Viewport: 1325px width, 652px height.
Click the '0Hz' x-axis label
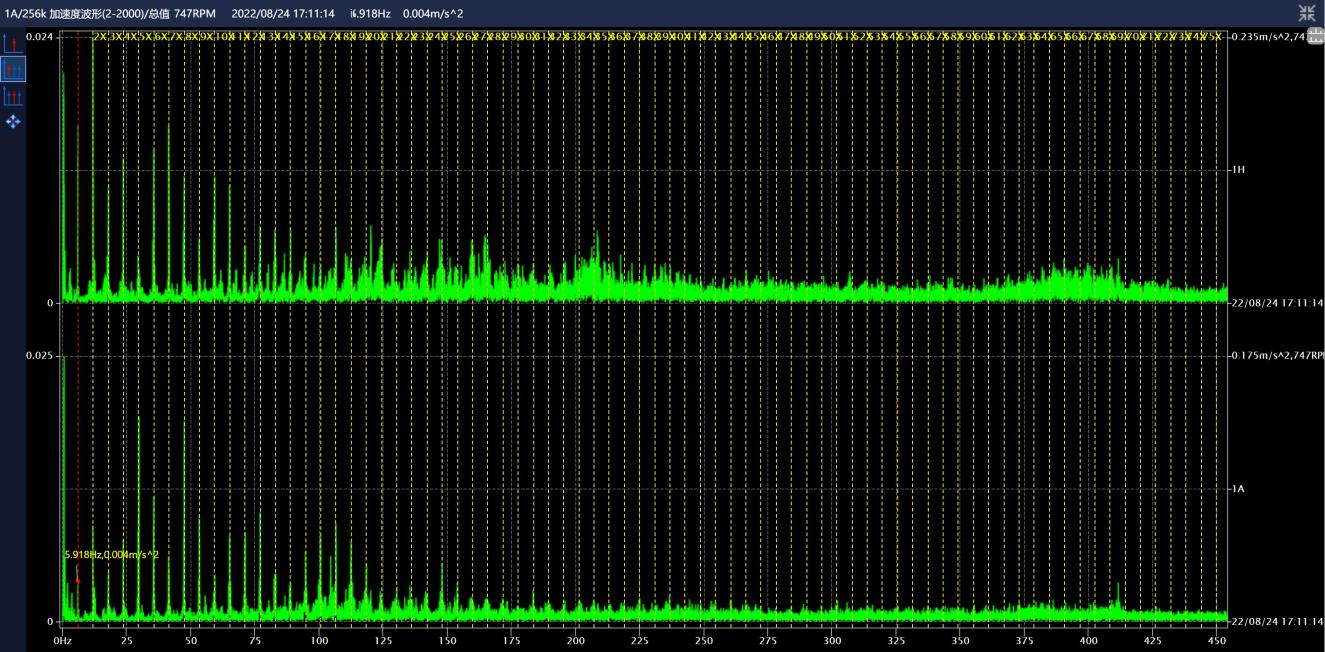pyautogui.click(x=62, y=640)
